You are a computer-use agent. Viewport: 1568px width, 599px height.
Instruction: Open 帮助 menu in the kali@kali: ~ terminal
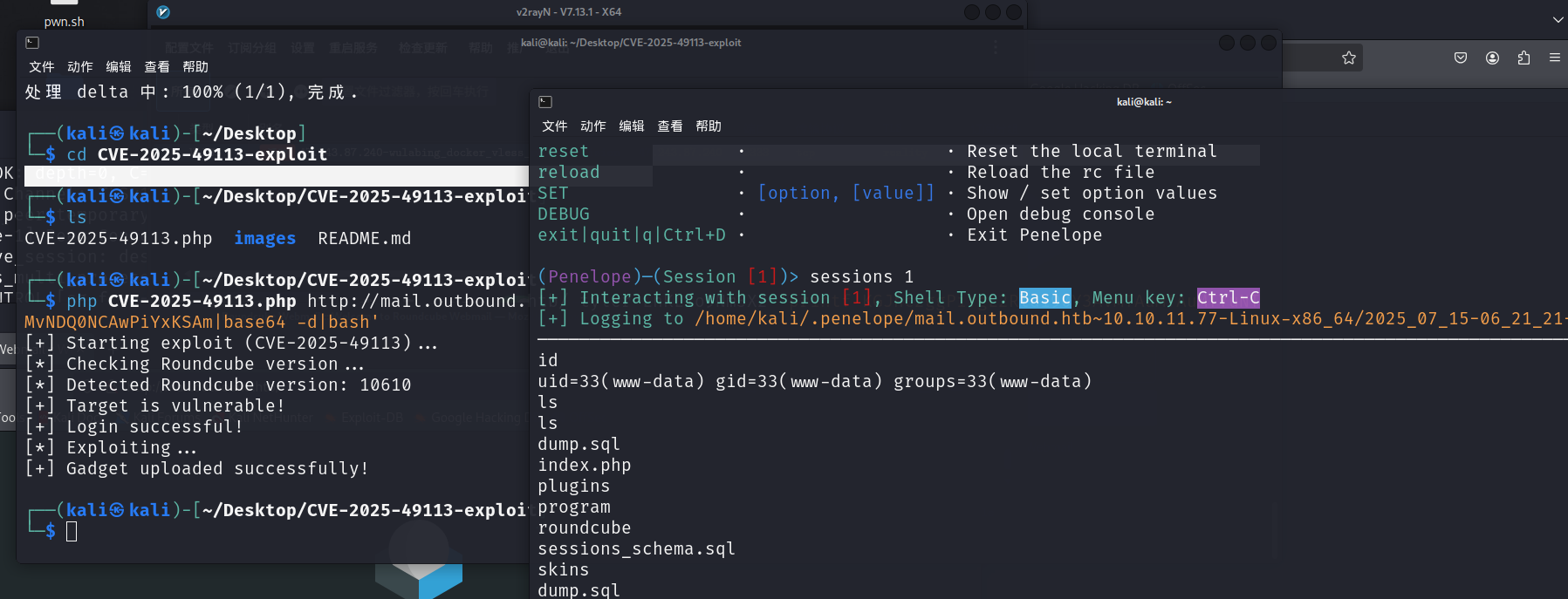click(x=708, y=126)
